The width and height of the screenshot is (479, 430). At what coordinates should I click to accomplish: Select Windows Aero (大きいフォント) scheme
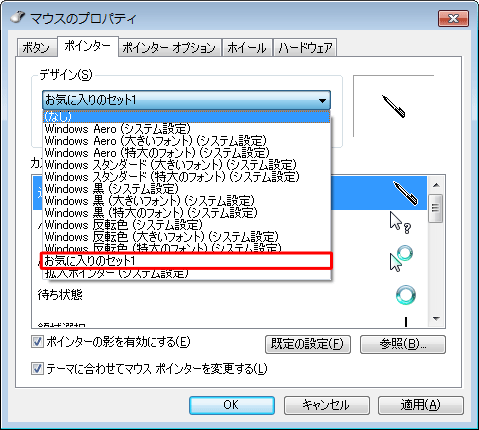click(187, 141)
